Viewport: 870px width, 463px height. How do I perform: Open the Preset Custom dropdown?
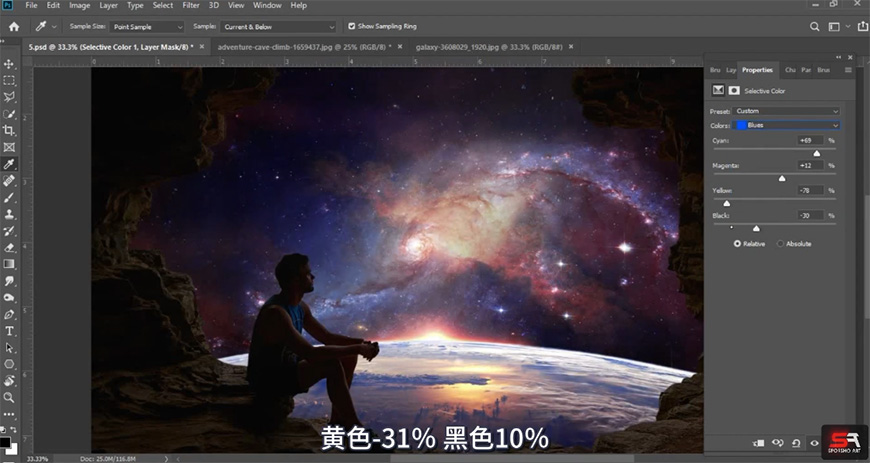click(786, 111)
